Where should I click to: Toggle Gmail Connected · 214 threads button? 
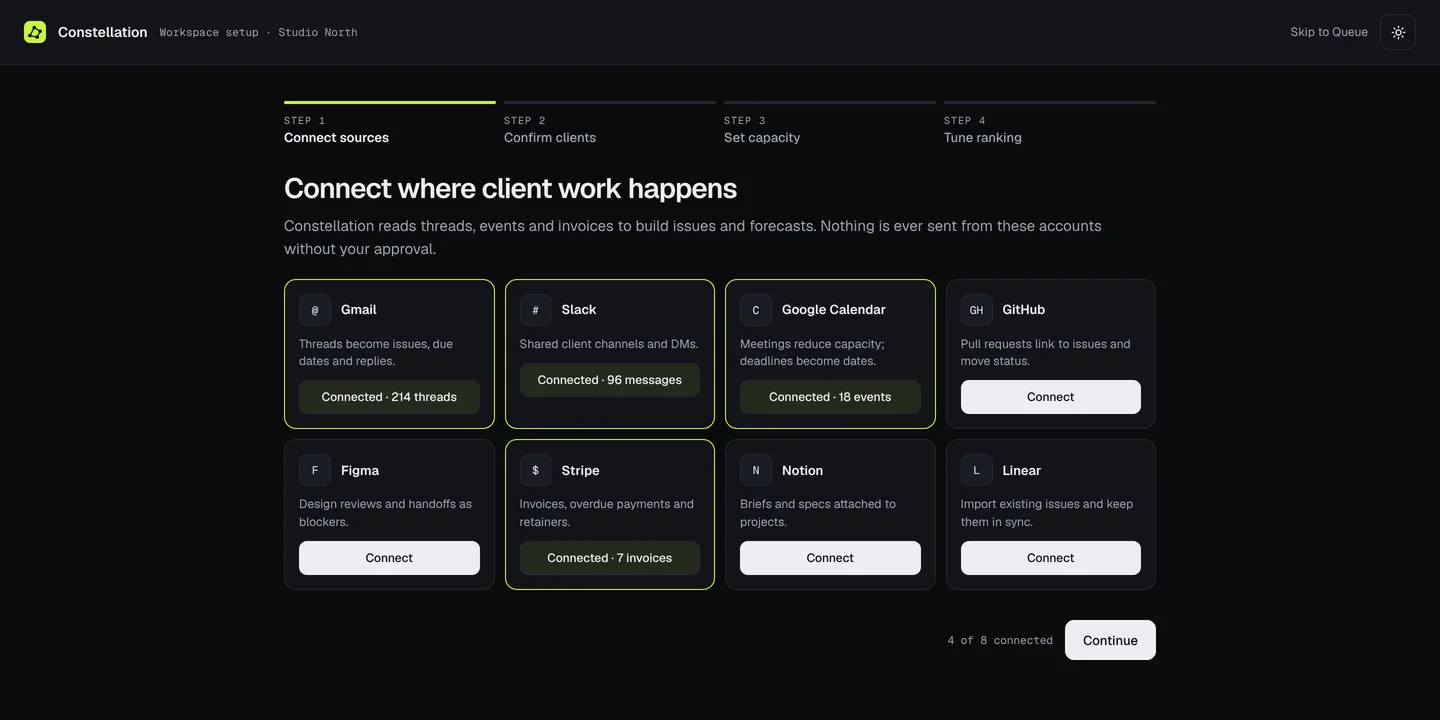(x=389, y=397)
